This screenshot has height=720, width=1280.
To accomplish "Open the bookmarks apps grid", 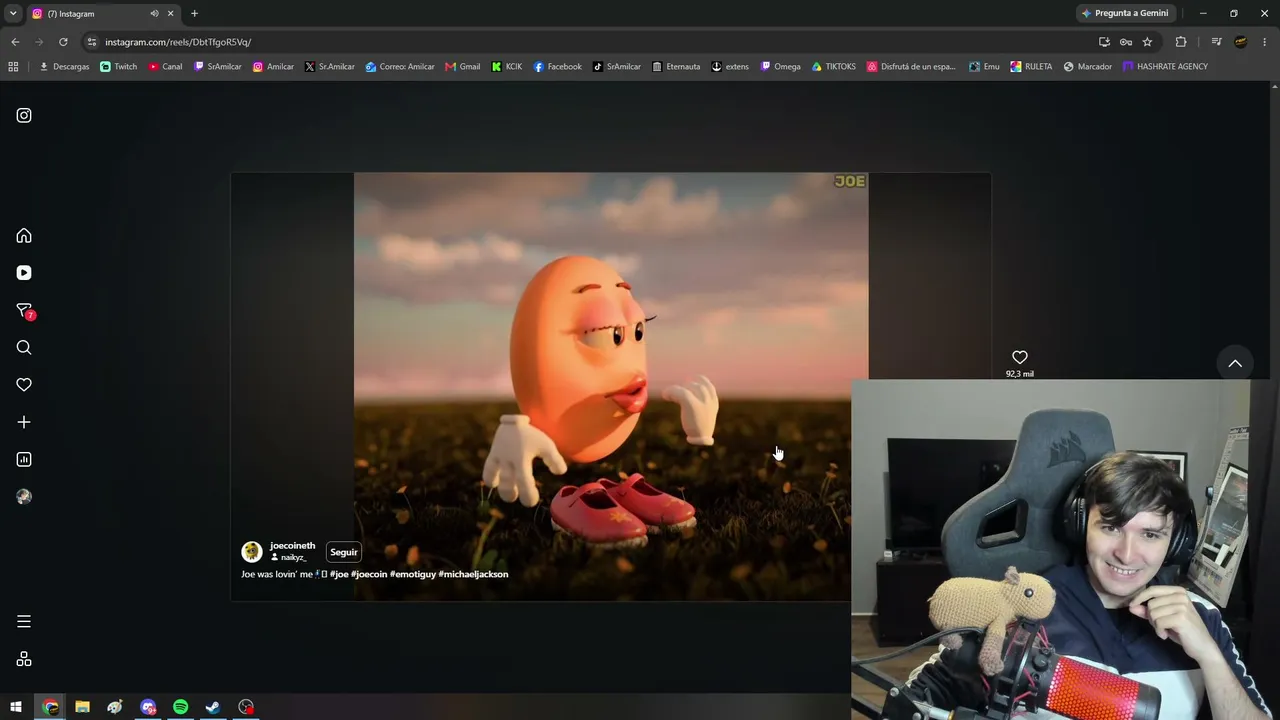I will 13,67.
